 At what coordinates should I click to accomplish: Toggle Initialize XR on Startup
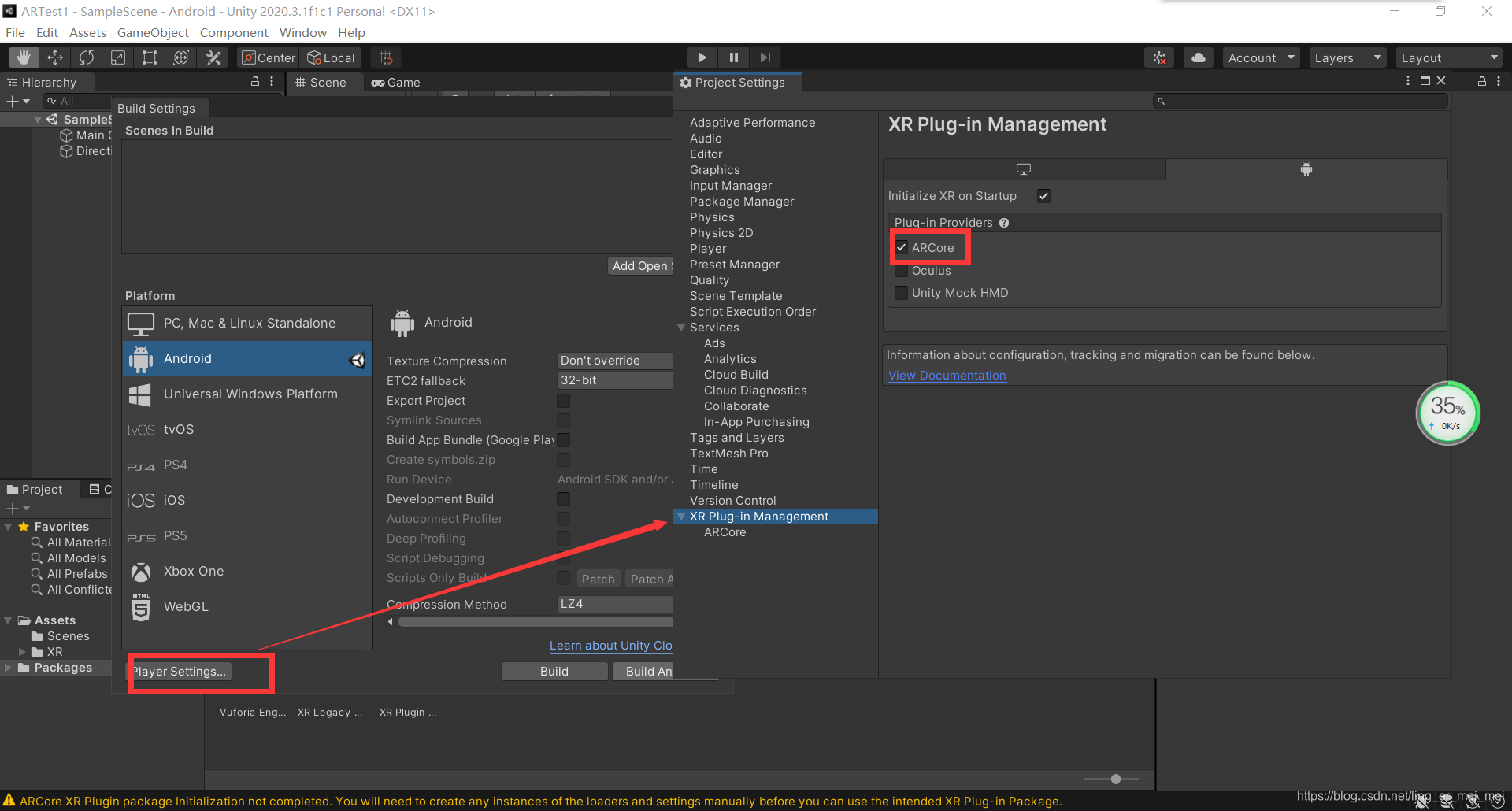pos(1043,196)
